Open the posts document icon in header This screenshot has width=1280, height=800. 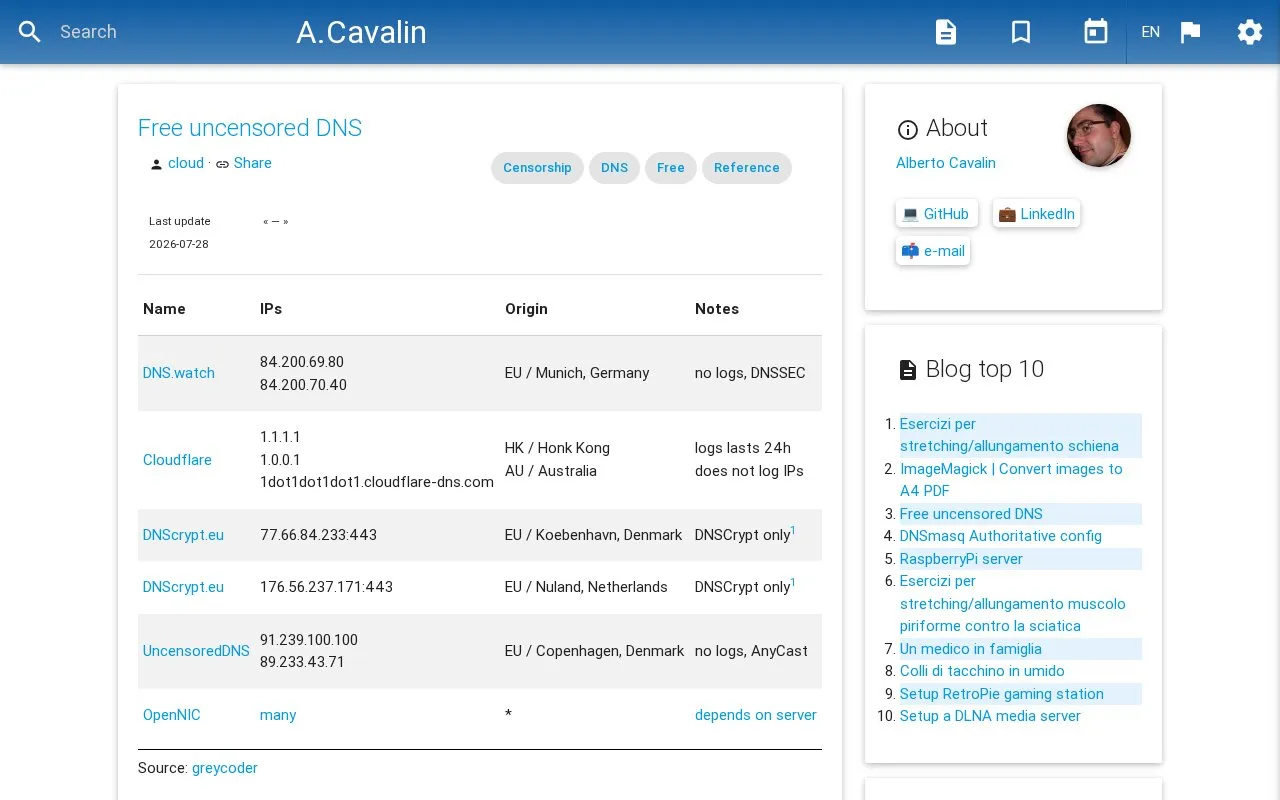click(946, 32)
